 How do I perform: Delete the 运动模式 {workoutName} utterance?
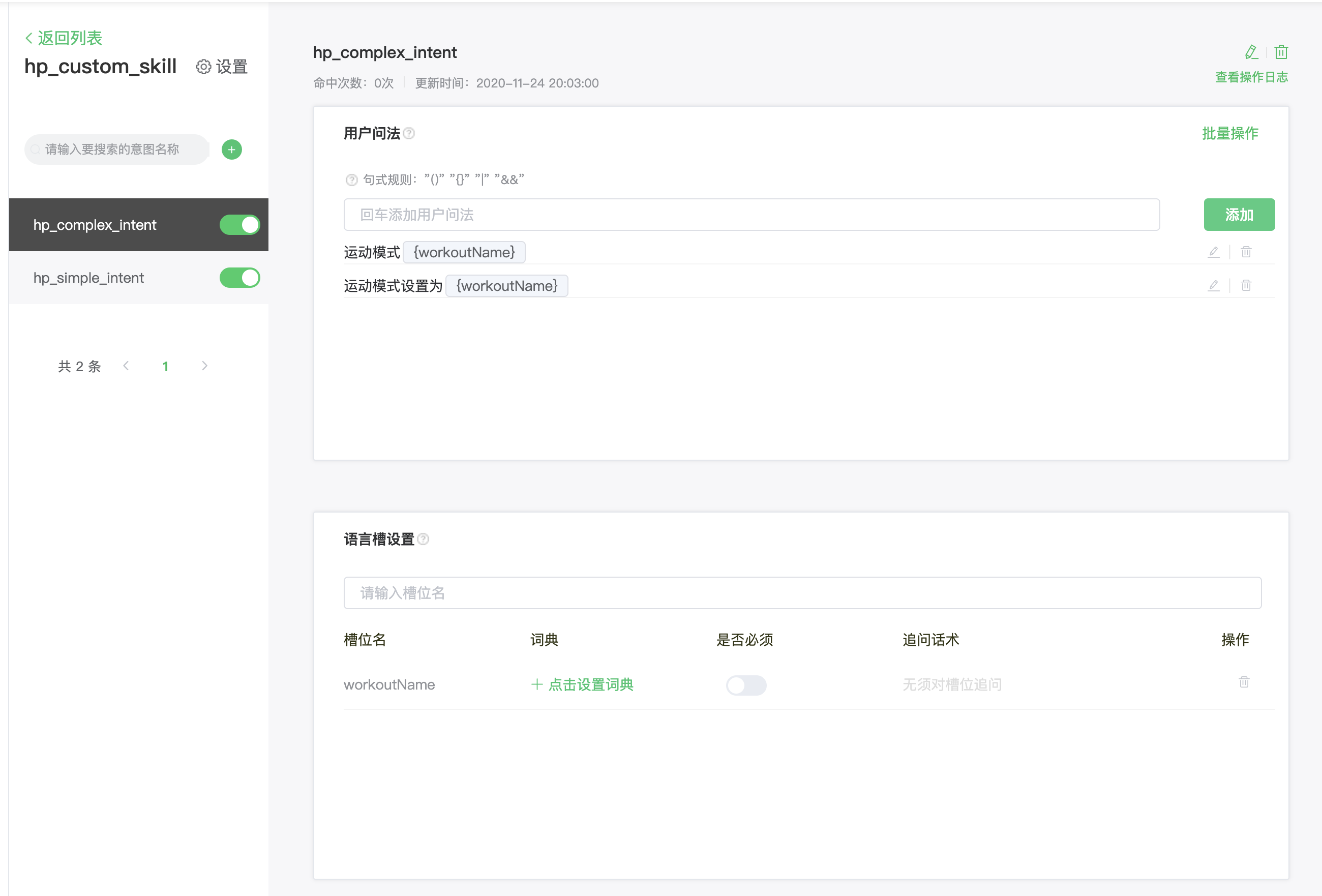click(x=1246, y=252)
